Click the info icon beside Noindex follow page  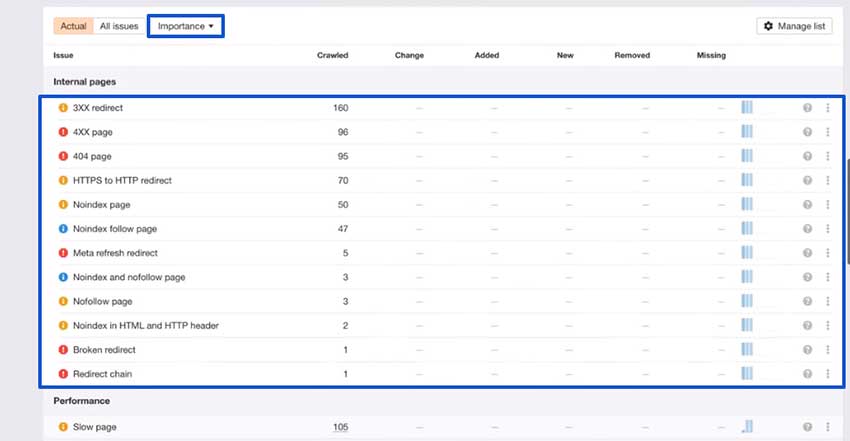[63, 229]
